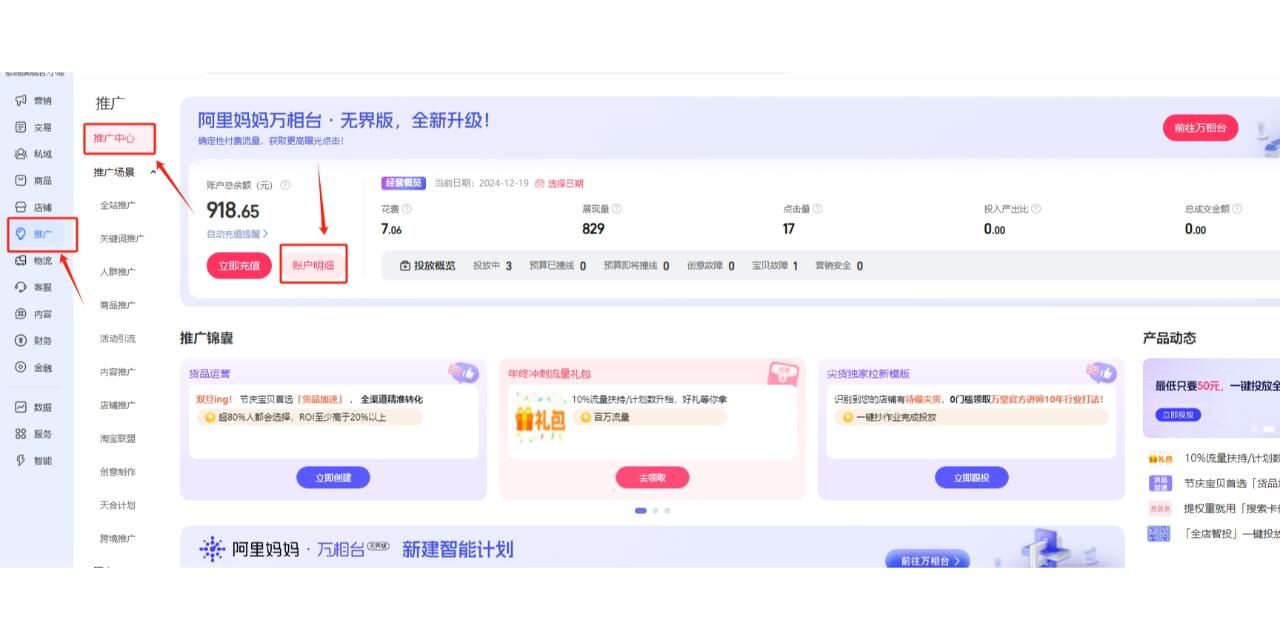The width and height of the screenshot is (1280, 640).
Task: Open the 物流 truck icon in sidebar
Action: point(21,261)
